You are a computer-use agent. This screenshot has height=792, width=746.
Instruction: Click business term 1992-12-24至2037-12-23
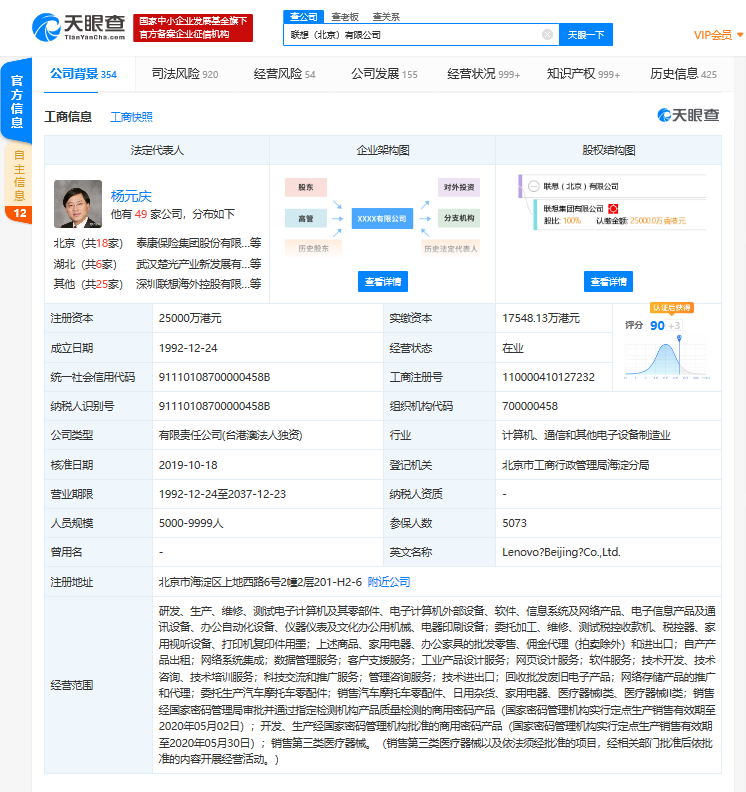click(222, 494)
